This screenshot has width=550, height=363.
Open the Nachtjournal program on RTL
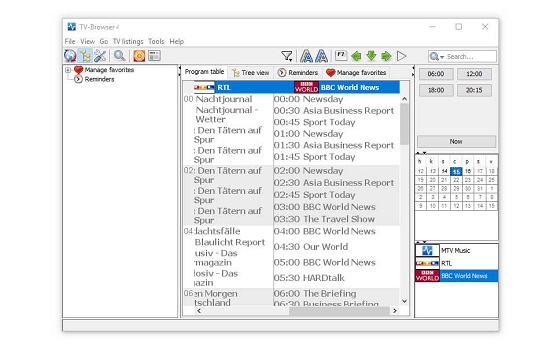224,99
